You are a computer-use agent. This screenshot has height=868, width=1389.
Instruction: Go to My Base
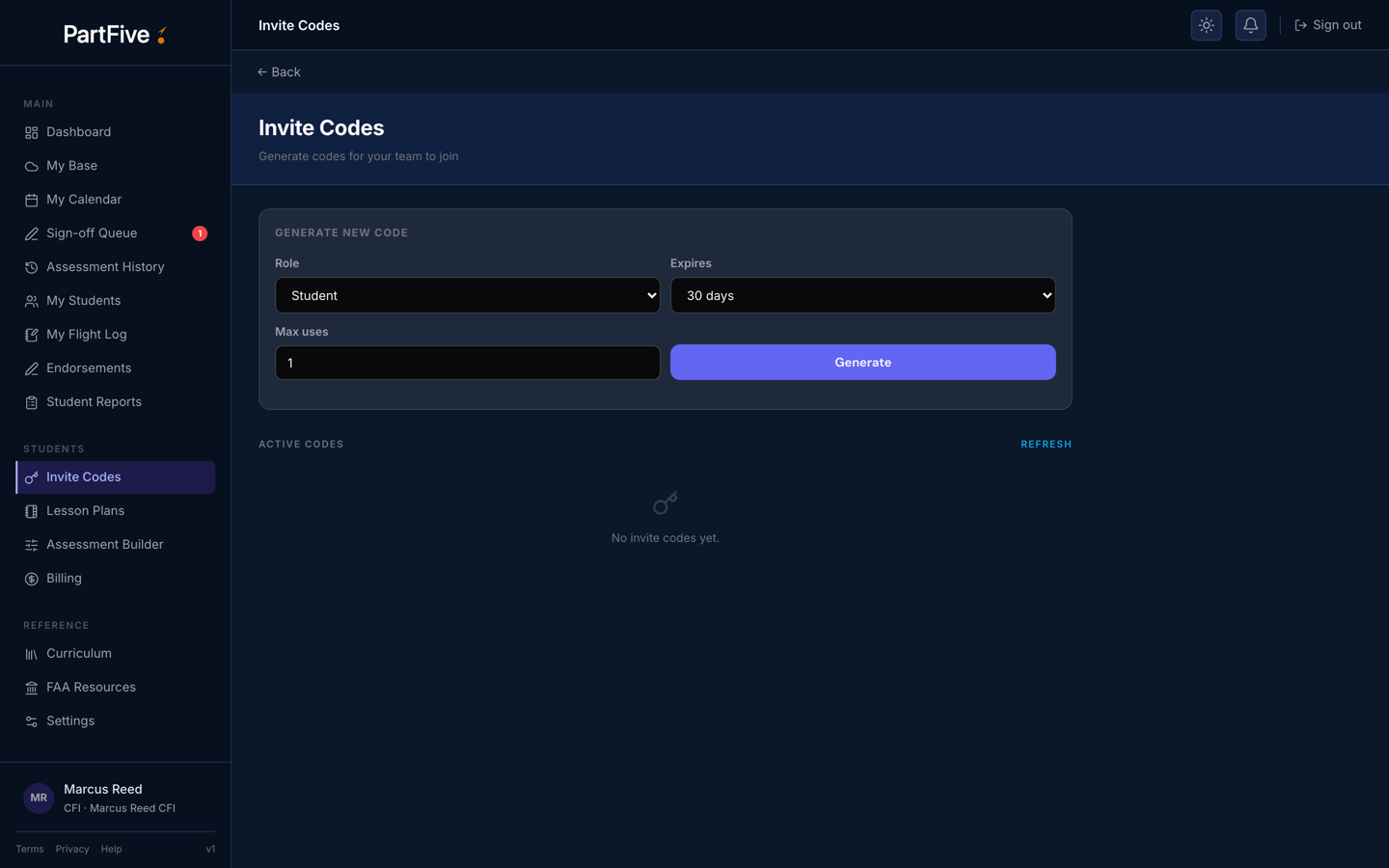click(116, 166)
